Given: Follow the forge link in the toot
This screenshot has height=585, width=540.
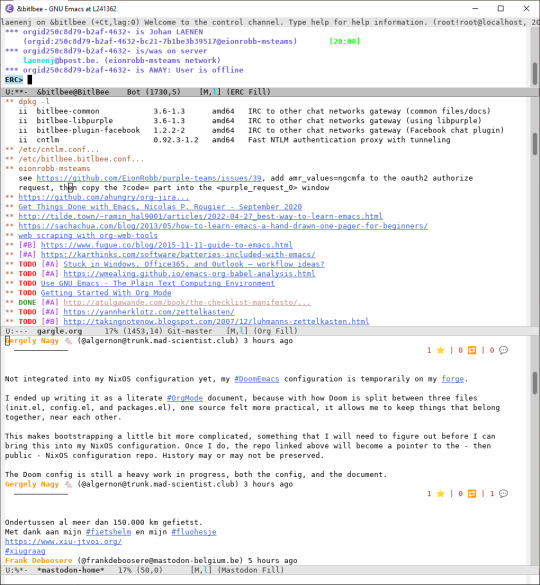Looking at the screenshot, I should coord(453,379).
